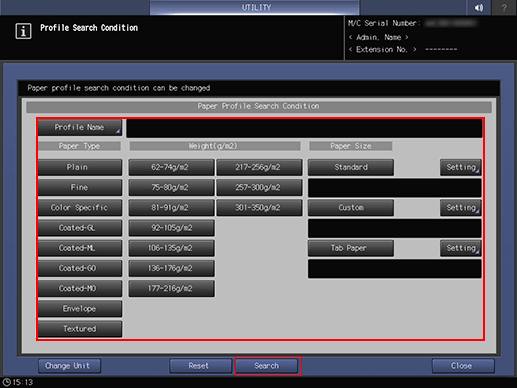
Task: Select Custom paper size
Action: [x=351, y=208]
